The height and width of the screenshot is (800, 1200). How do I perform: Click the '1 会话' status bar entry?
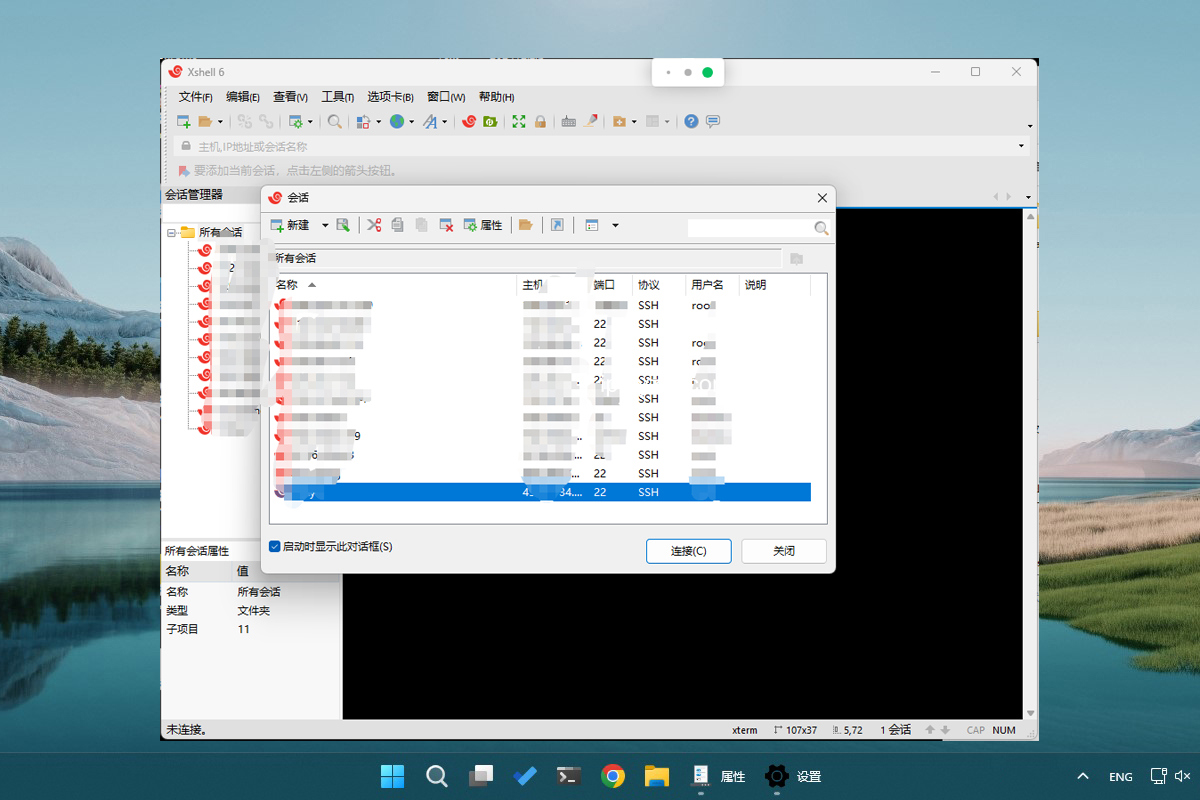(895, 730)
